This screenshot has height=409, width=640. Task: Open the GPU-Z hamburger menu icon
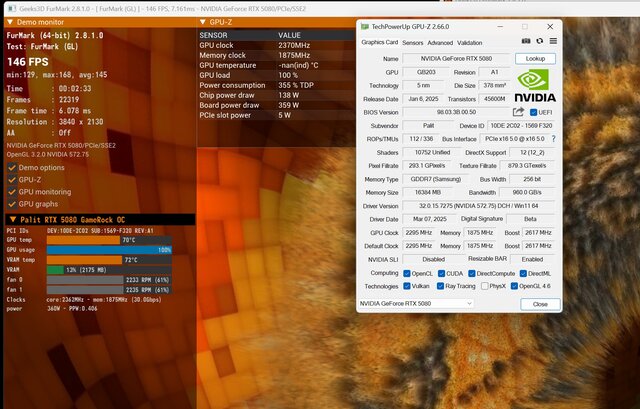552,42
